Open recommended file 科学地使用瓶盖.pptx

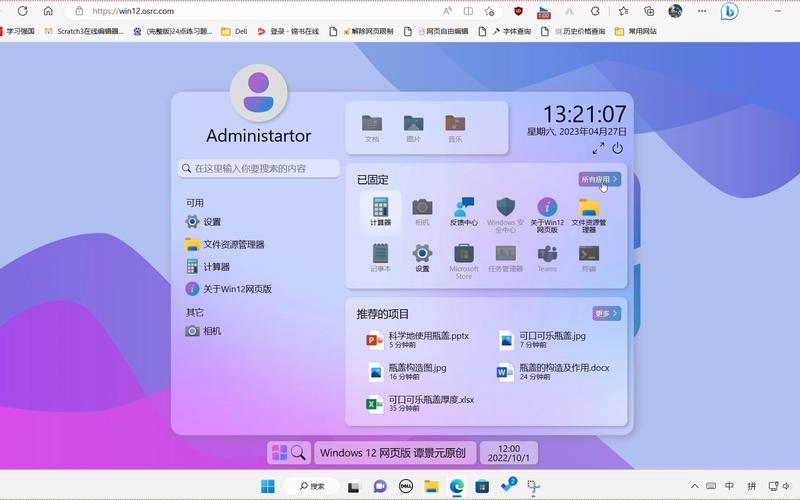pyautogui.click(x=417, y=339)
